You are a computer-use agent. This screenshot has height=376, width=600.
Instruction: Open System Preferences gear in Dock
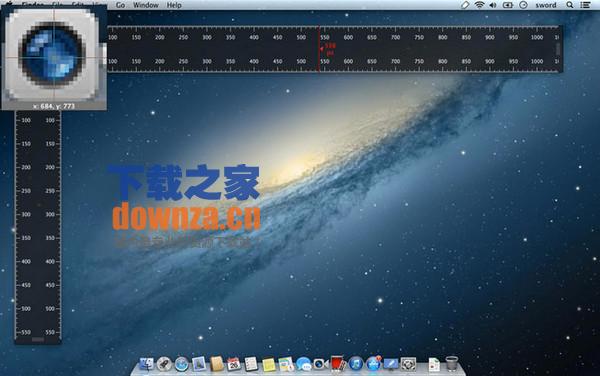[x=408, y=364]
